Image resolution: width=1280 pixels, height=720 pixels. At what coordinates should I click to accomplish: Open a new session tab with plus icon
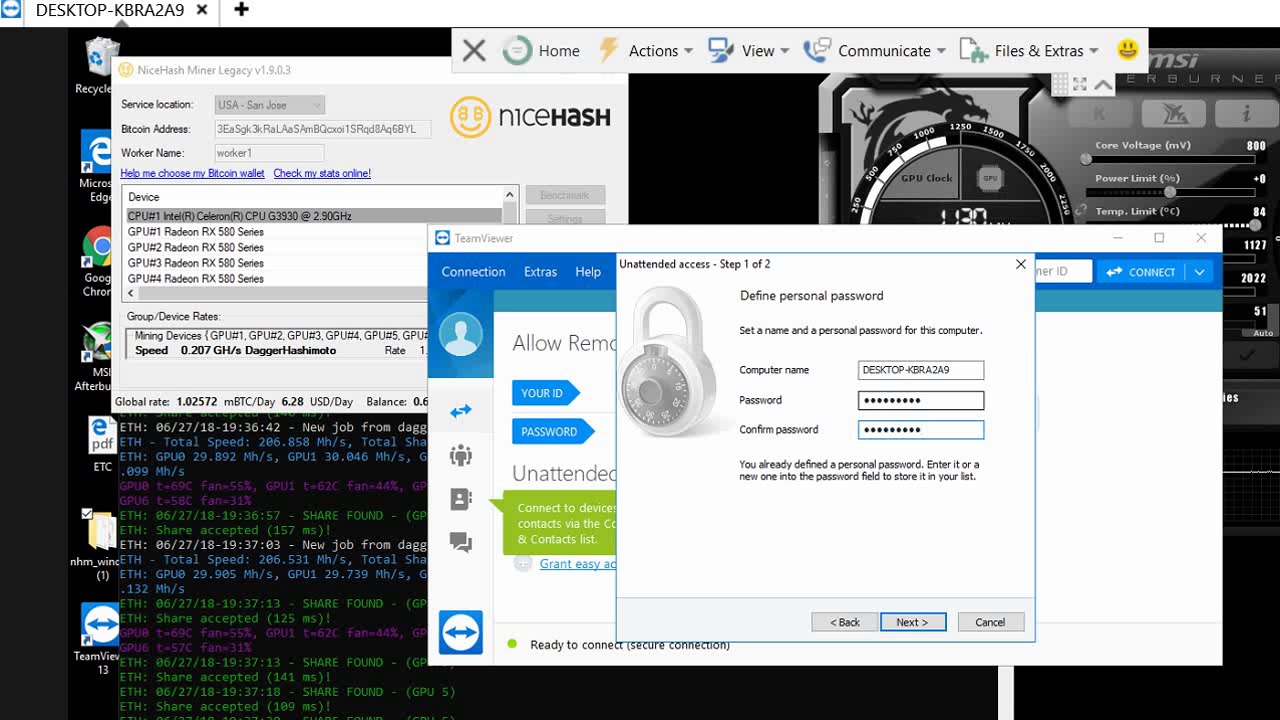tap(241, 10)
